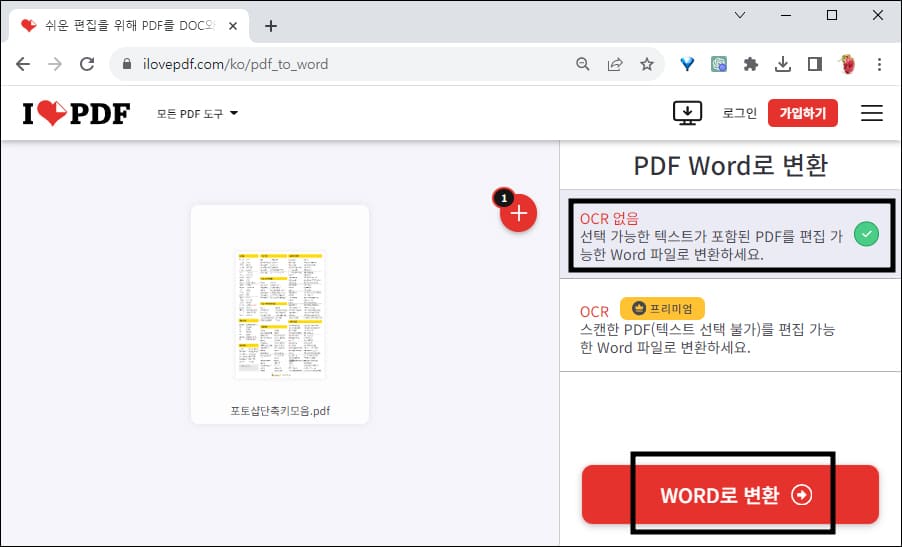
Task: Show browser downloads
Action: tap(783, 64)
